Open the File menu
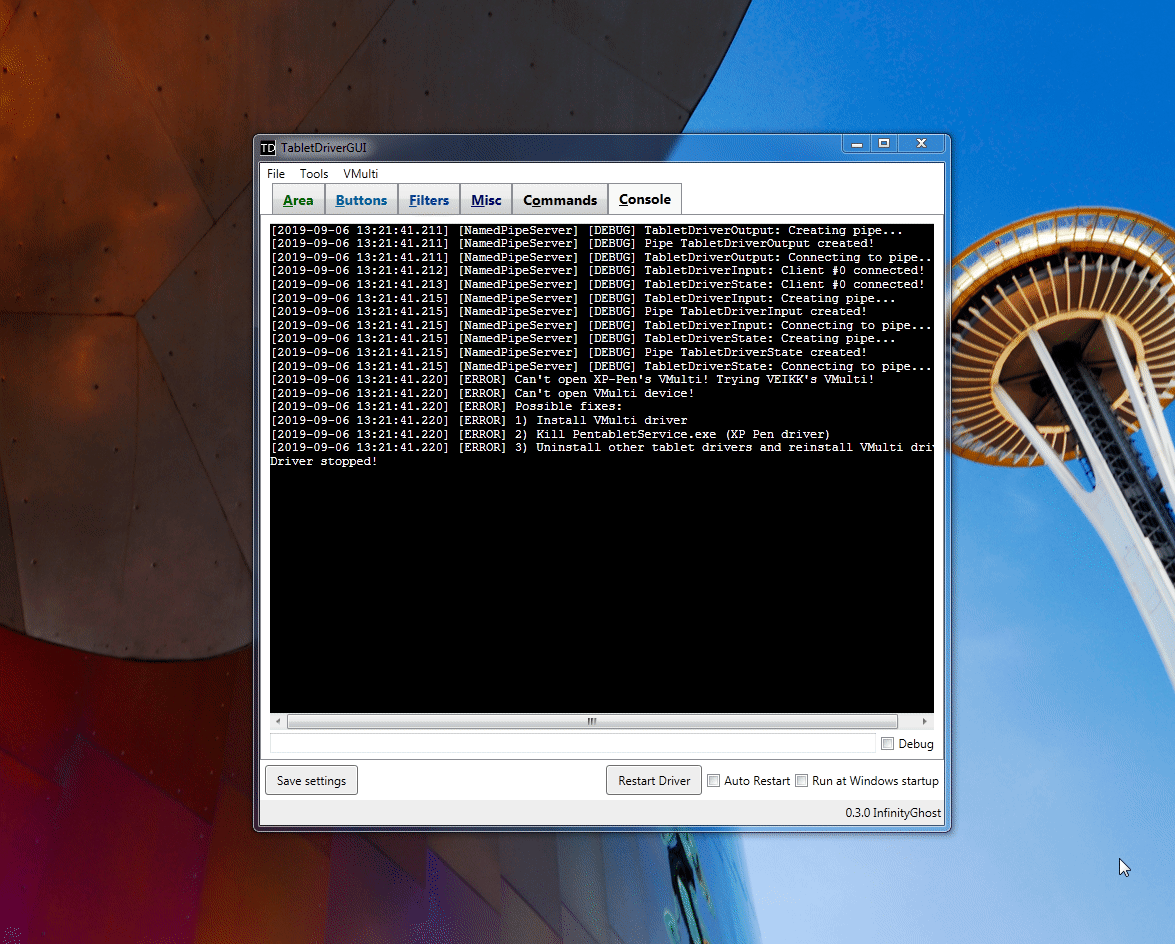The width and height of the screenshot is (1175, 944). coord(275,173)
